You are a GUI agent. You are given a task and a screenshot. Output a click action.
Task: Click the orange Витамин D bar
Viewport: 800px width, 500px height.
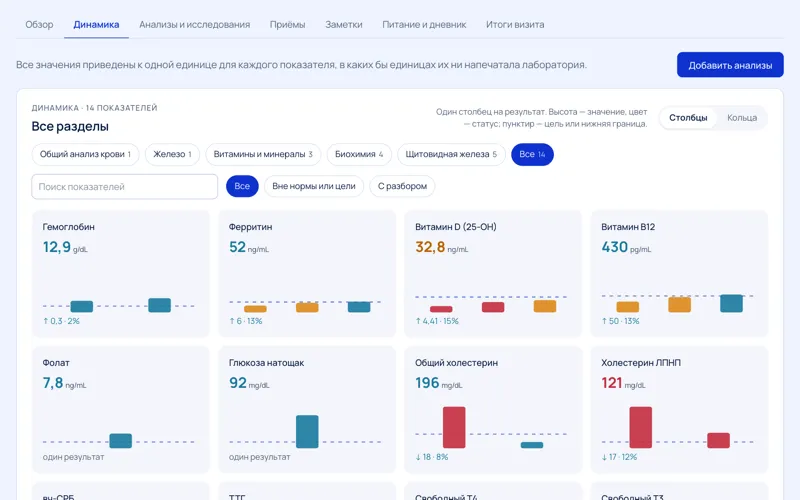[x=545, y=306]
